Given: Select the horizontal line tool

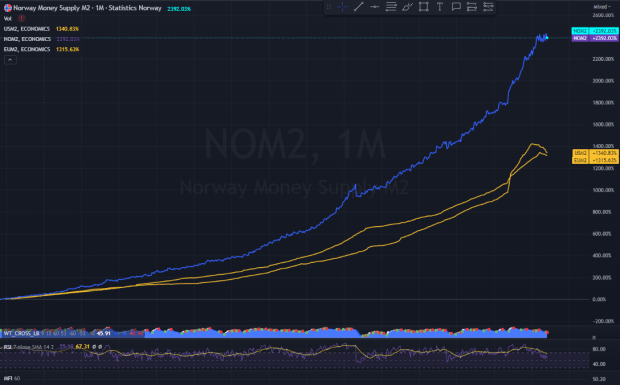Looking at the screenshot, I should pyautogui.click(x=374, y=7).
